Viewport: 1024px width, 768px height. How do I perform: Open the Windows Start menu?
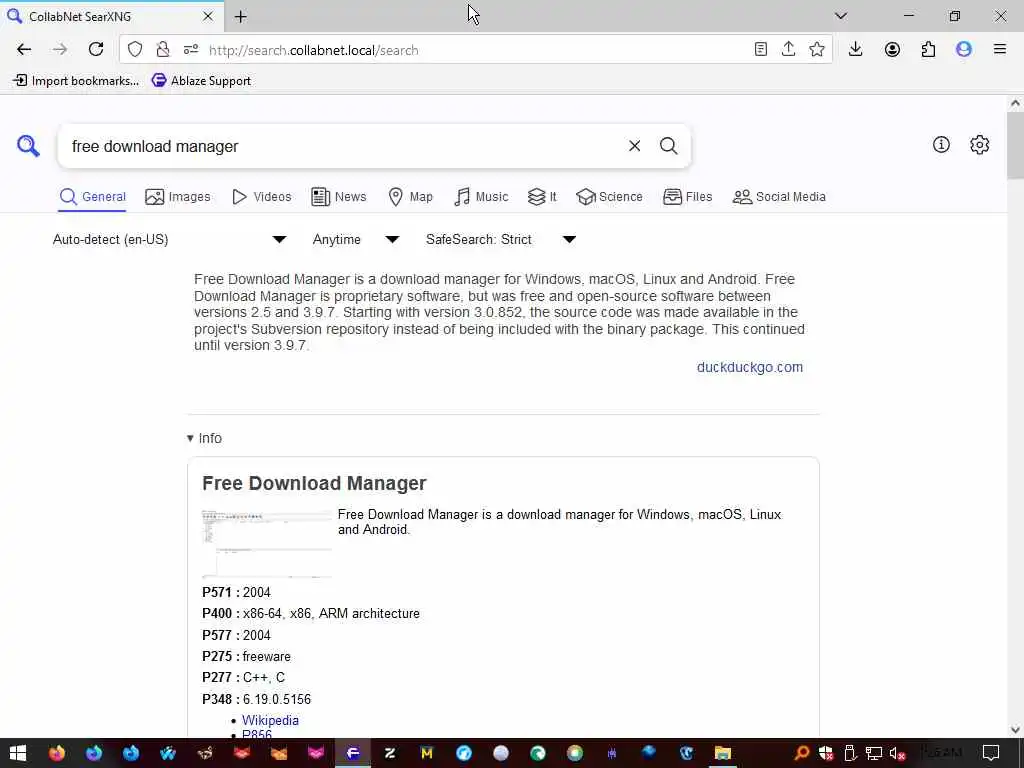tap(18, 753)
